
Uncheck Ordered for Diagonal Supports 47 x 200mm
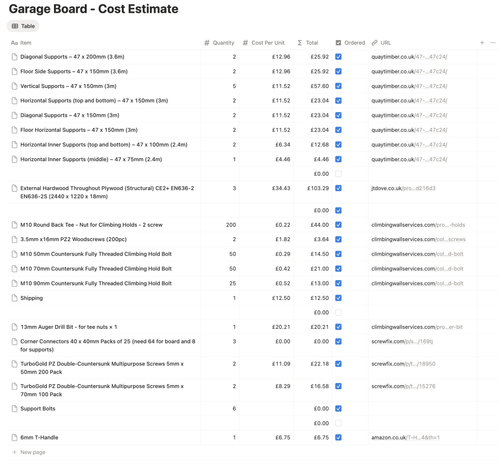338,57
